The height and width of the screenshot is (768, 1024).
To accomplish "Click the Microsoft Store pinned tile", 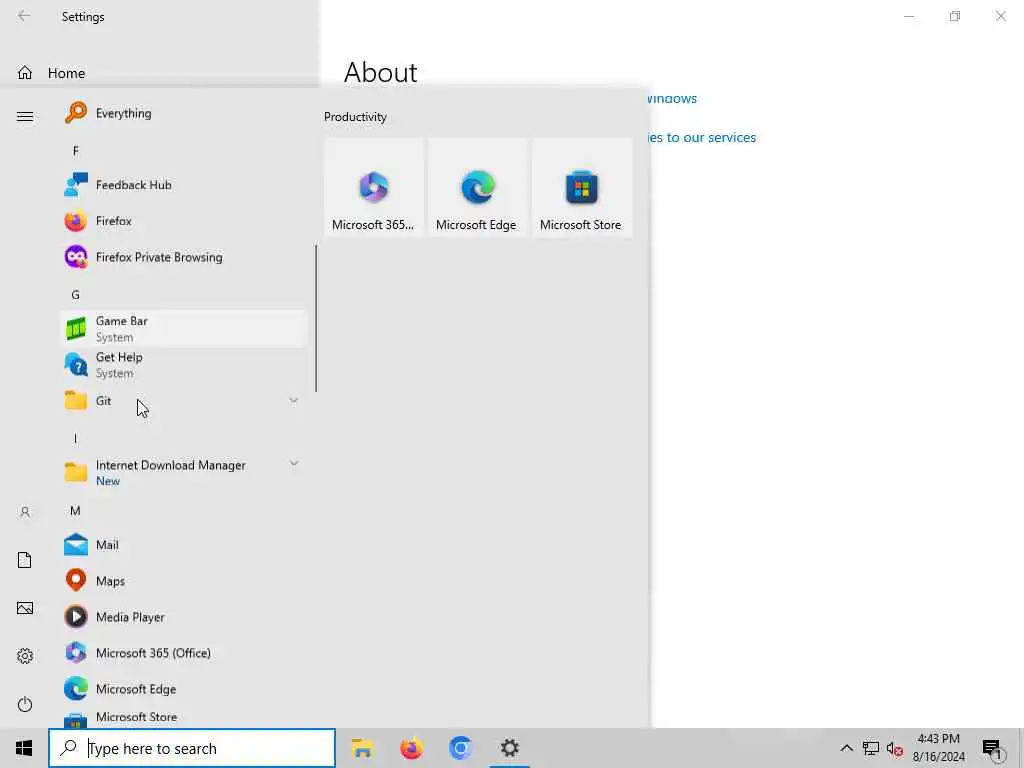I will click(x=582, y=188).
